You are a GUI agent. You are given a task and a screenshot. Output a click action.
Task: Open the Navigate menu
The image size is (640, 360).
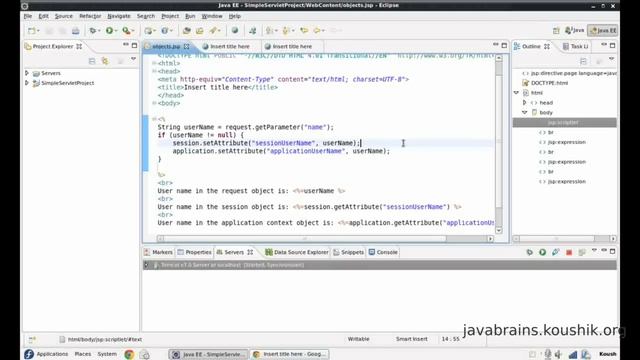pyautogui.click(x=119, y=16)
